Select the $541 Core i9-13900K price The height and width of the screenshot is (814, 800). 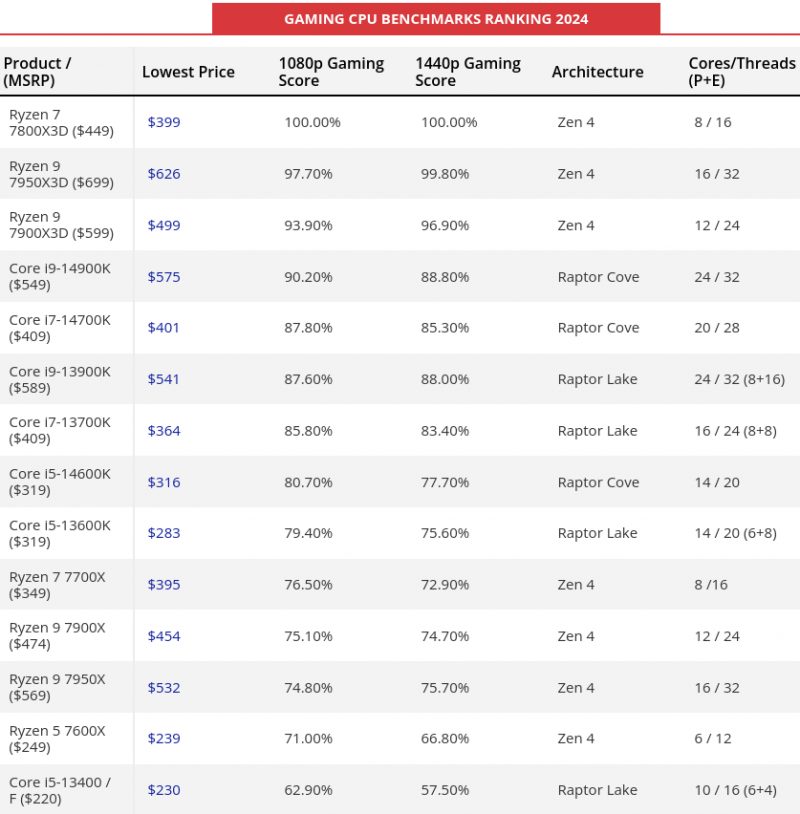click(164, 379)
